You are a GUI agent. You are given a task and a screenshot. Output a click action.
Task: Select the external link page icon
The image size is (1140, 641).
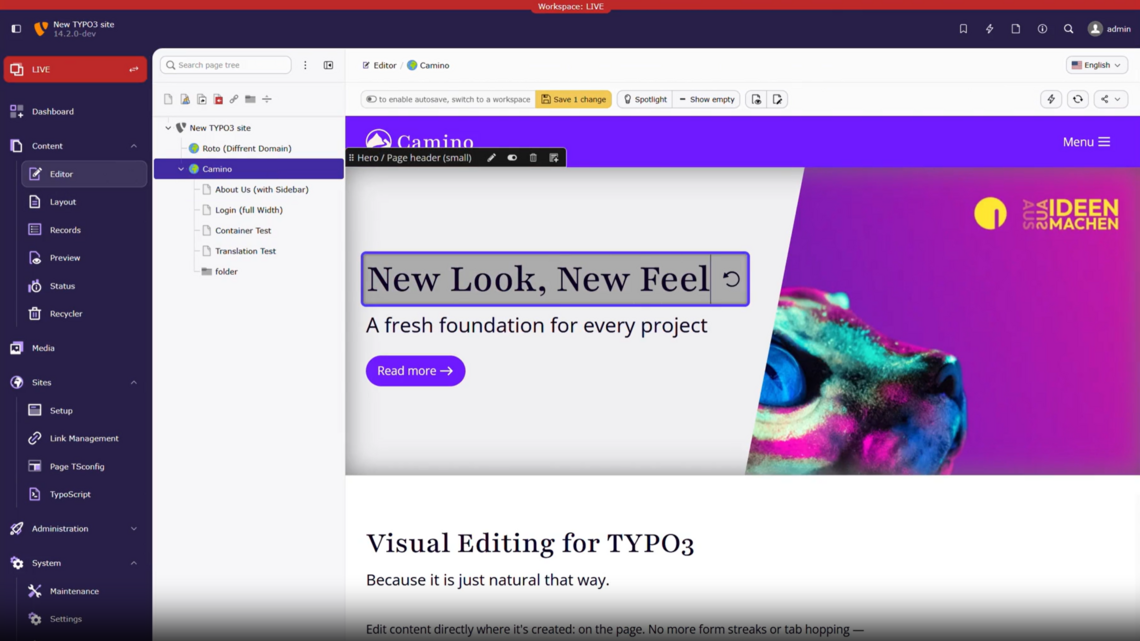pyautogui.click(x=234, y=99)
